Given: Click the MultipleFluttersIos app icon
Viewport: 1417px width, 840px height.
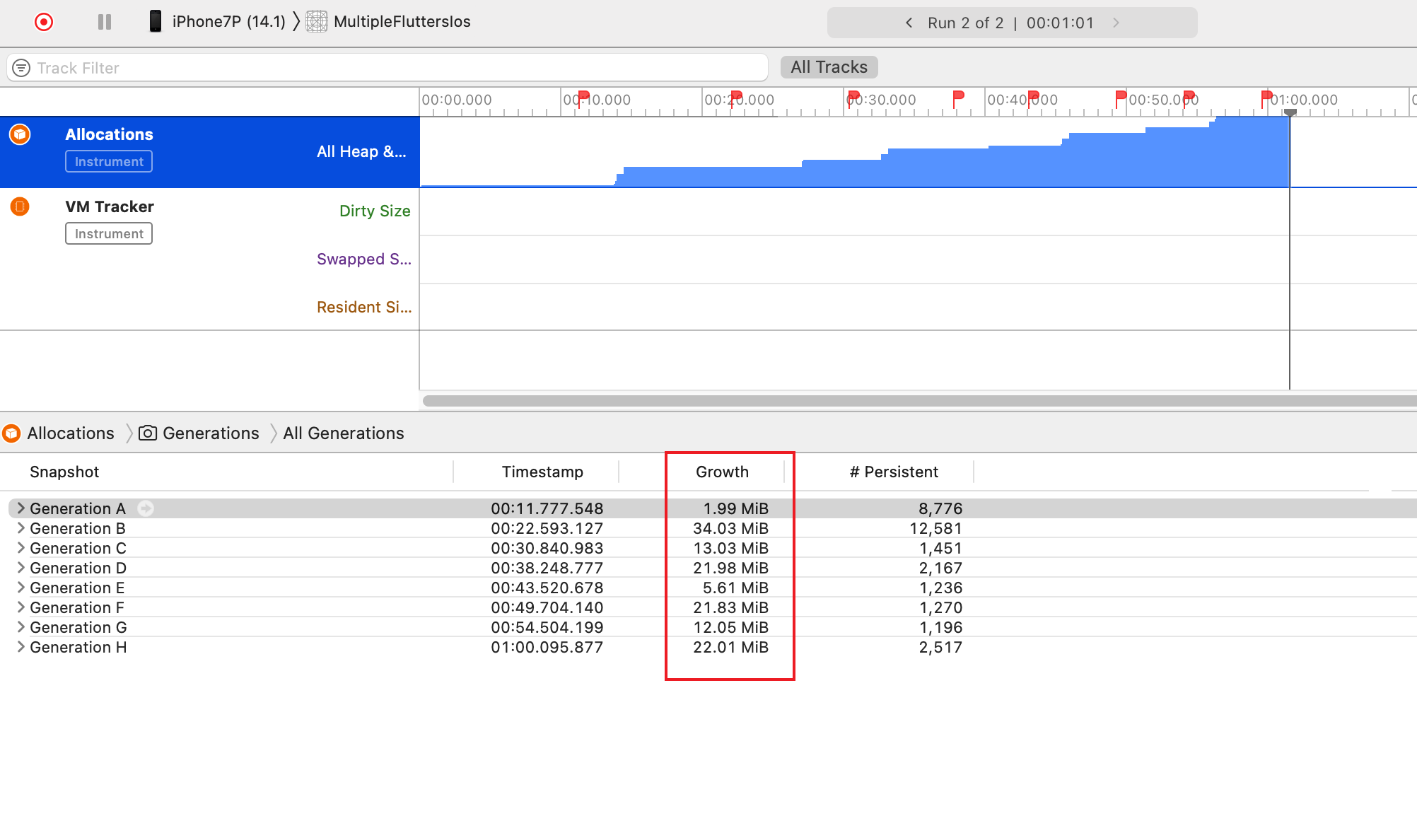Looking at the screenshot, I should point(317,21).
